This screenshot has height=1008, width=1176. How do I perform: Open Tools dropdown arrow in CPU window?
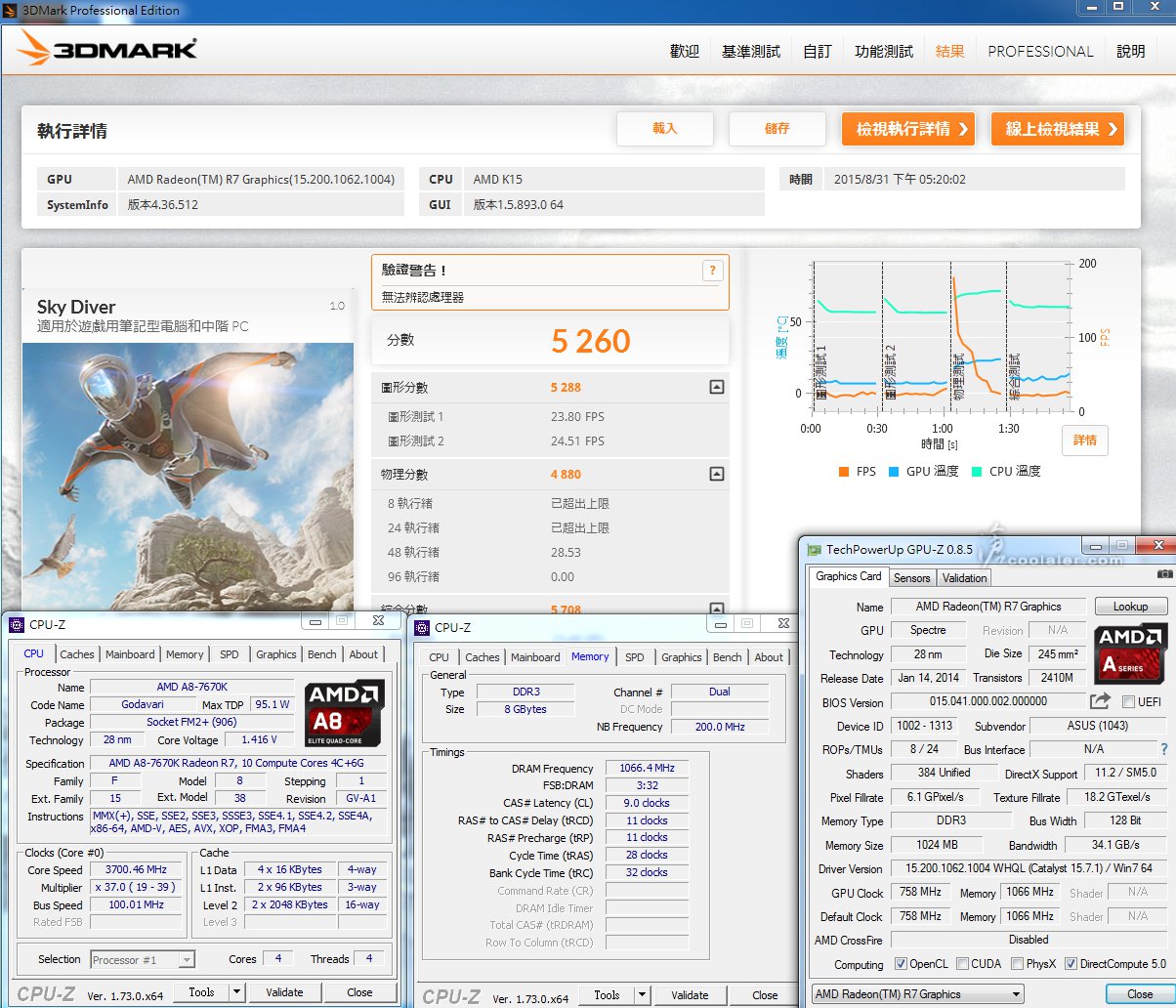(x=236, y=992)
